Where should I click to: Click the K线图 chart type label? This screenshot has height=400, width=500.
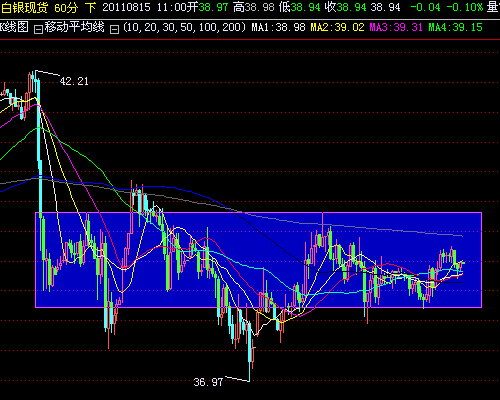14,27
